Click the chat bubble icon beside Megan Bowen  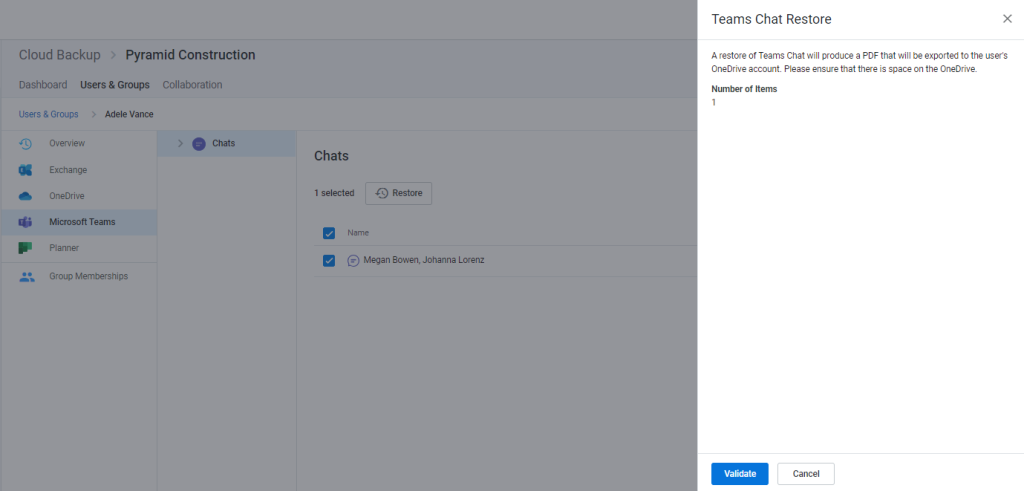point(353,261)
